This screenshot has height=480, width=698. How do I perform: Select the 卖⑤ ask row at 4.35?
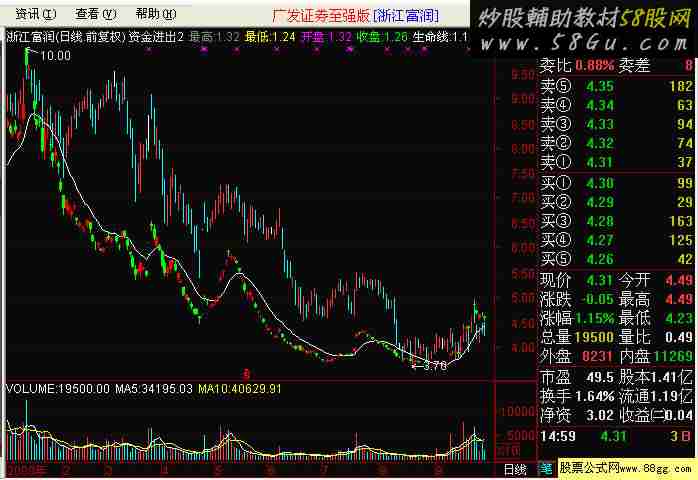pos(617,86)
